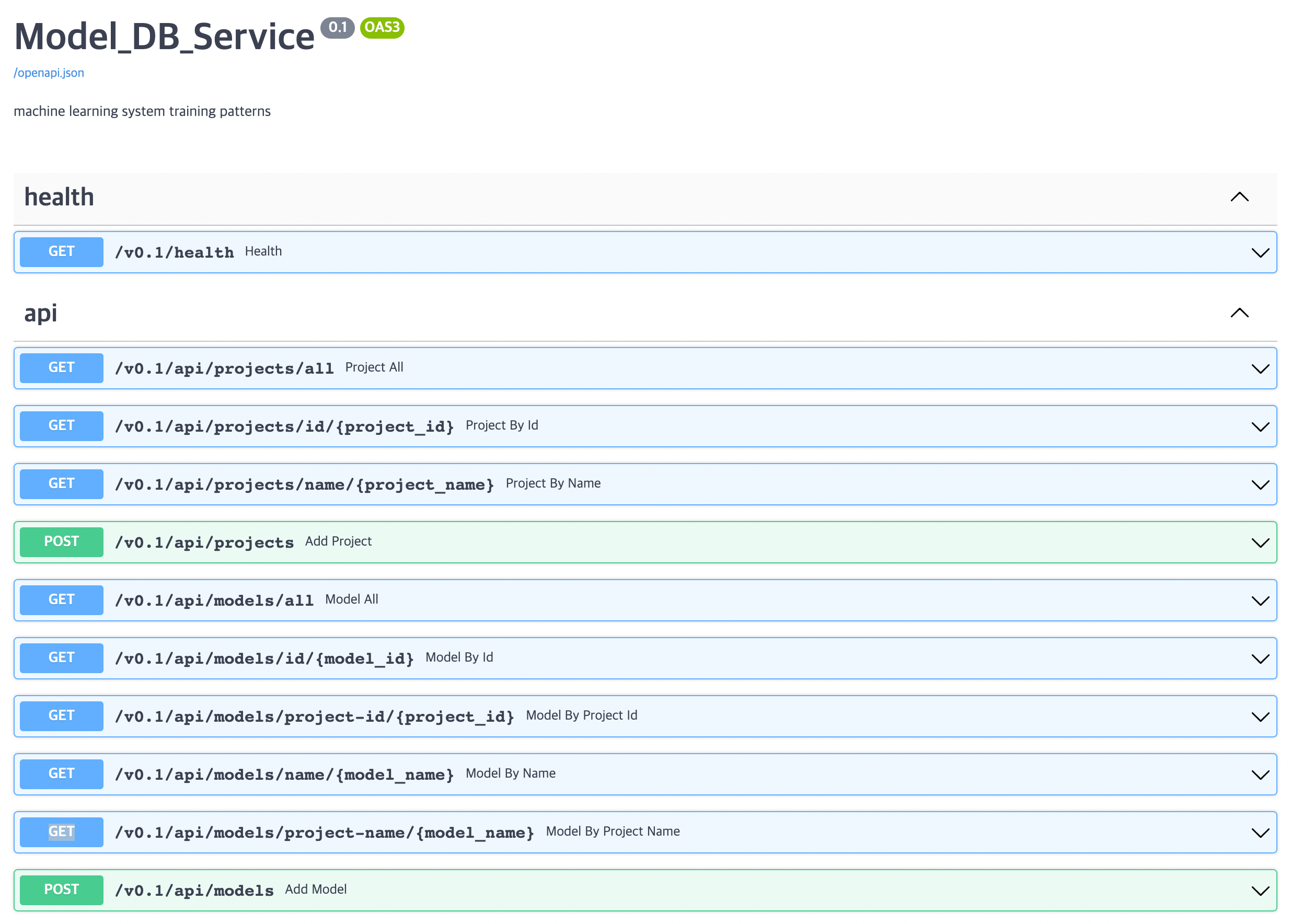1291x924 pixels.
Task: Expand Model By Project Name chevron
Action: click(1260, 833)
